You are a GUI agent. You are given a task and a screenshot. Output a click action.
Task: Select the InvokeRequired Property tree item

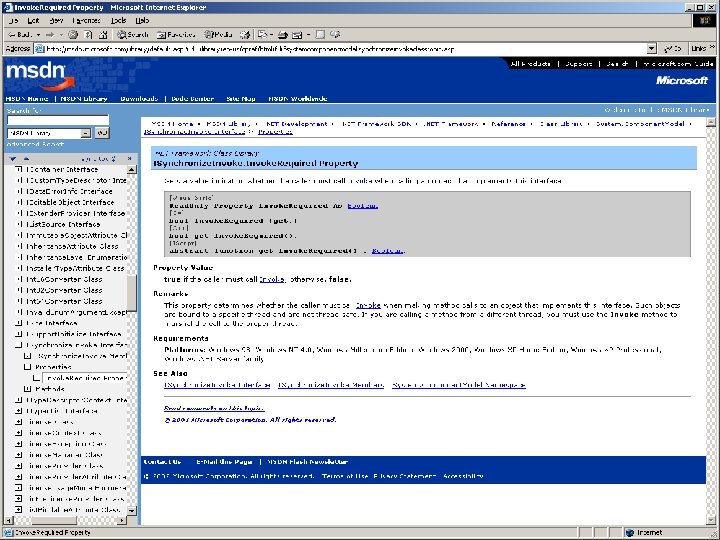tap(85, 378)
